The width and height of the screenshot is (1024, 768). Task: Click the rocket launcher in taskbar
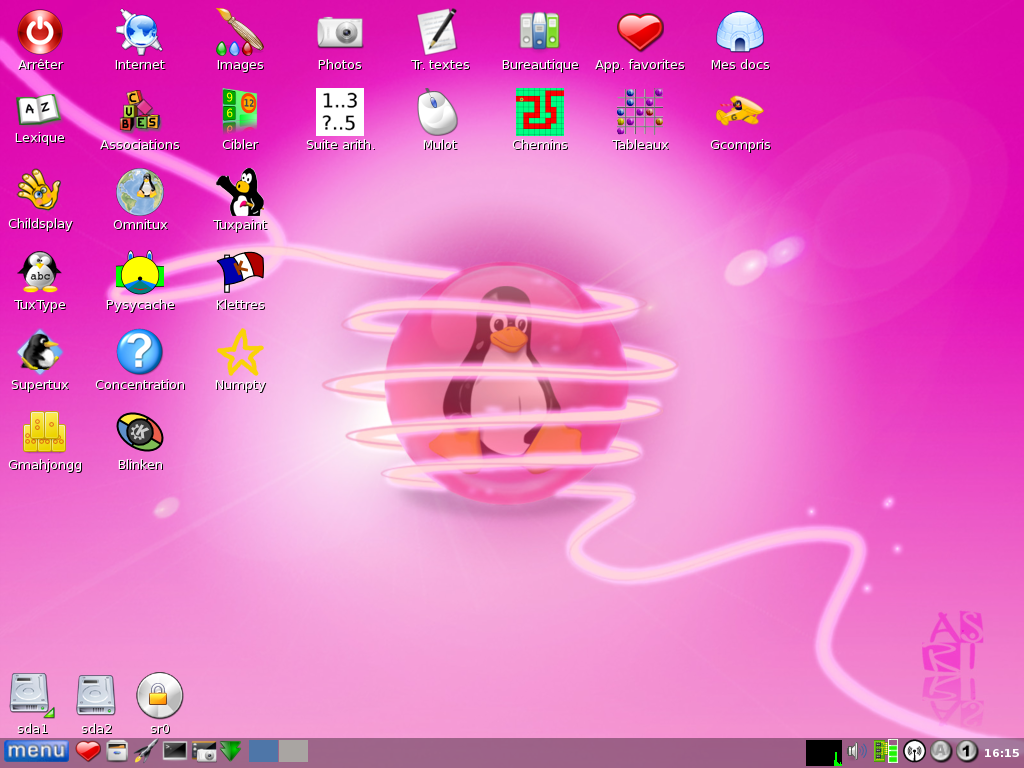coord(145,751)
